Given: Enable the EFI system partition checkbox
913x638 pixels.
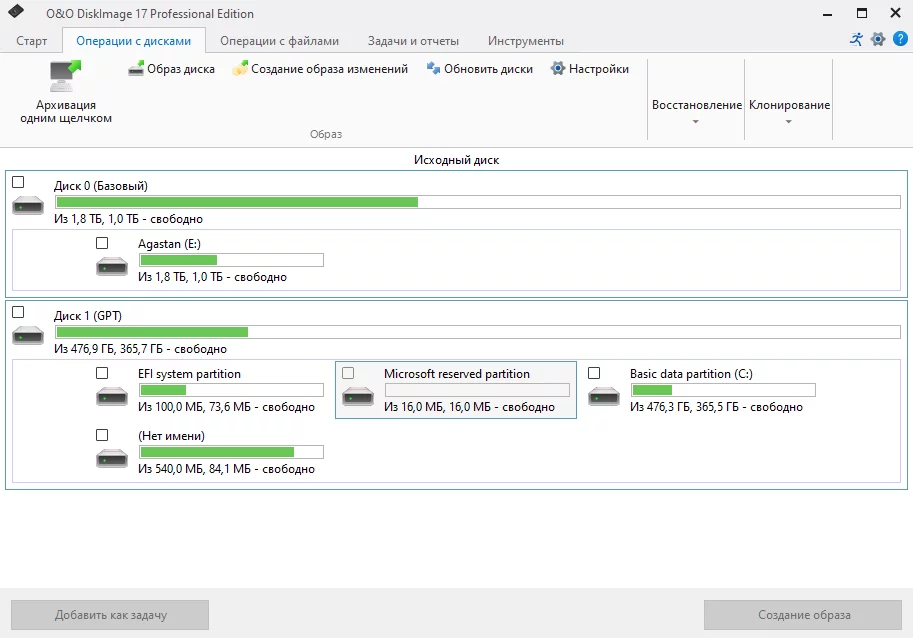Looking at the screenshot, I should pyautogui.click(x=102, y=373).
